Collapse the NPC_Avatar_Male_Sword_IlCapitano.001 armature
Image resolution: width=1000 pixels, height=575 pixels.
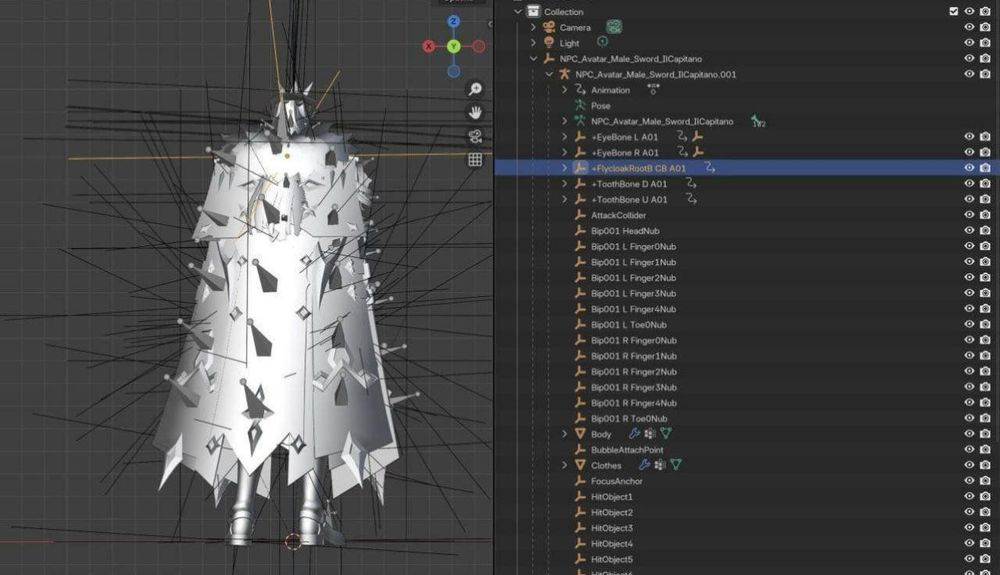[x=549, y=74]
